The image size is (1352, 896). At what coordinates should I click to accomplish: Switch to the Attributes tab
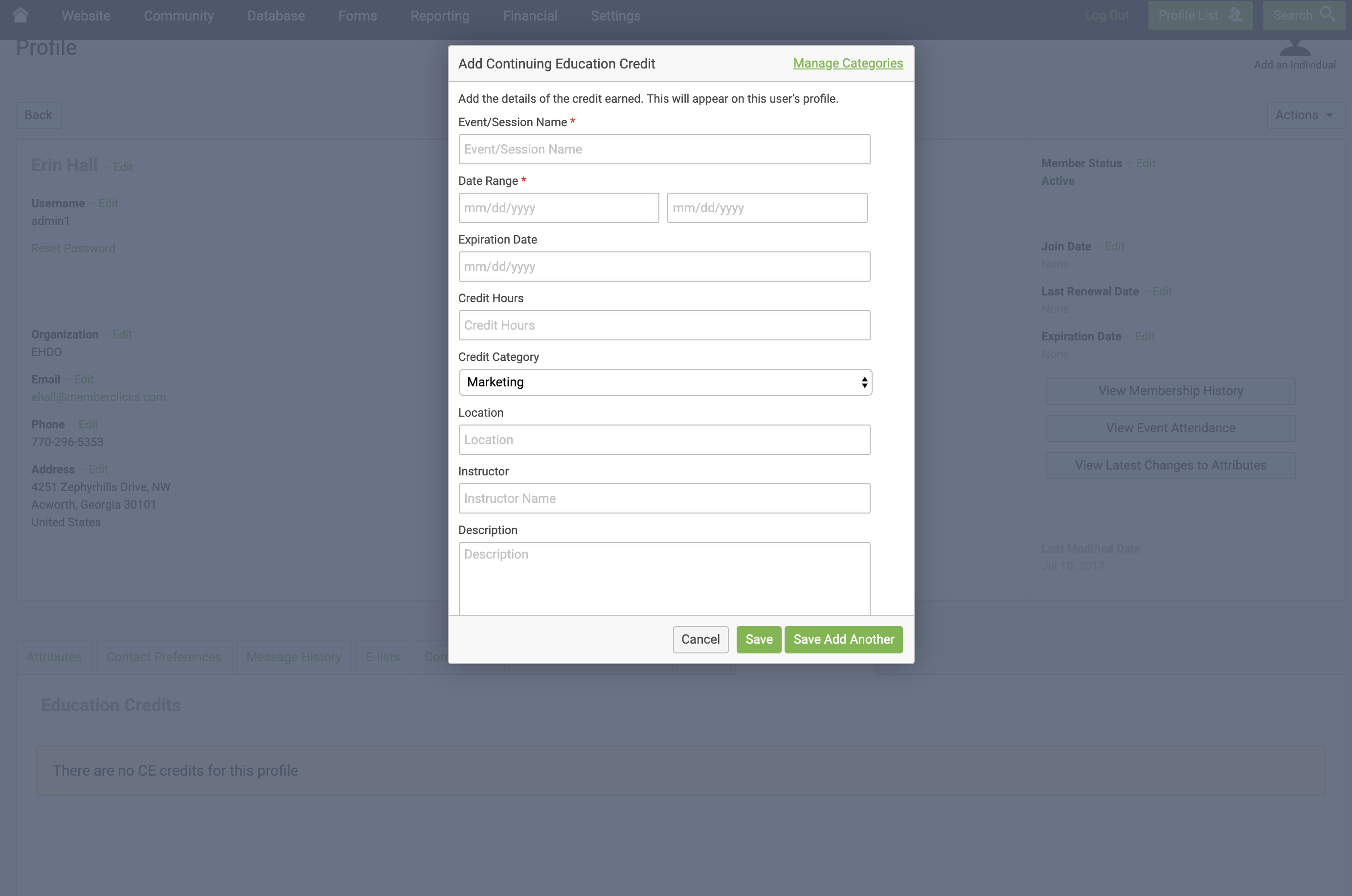[x=54, y=657]
